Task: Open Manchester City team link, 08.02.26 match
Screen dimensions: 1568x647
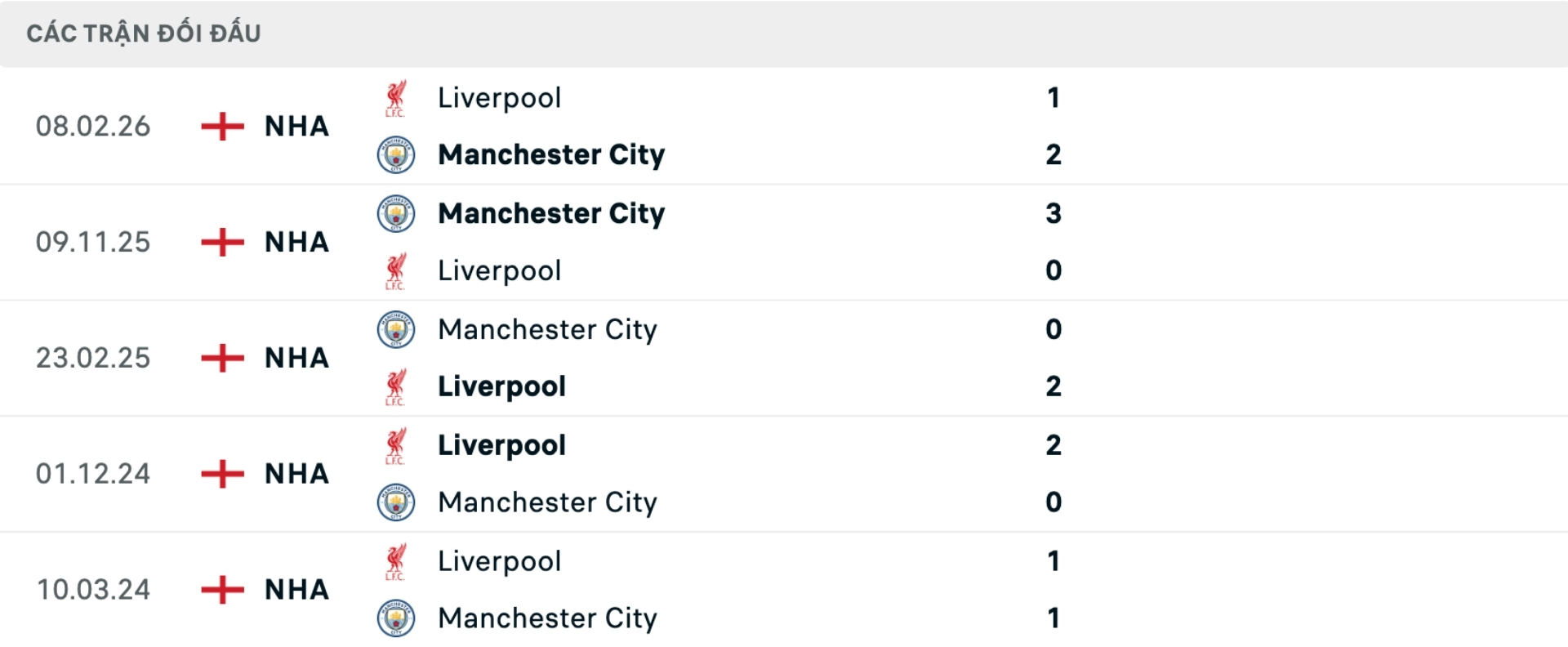Action: click(x=551, y=154)
